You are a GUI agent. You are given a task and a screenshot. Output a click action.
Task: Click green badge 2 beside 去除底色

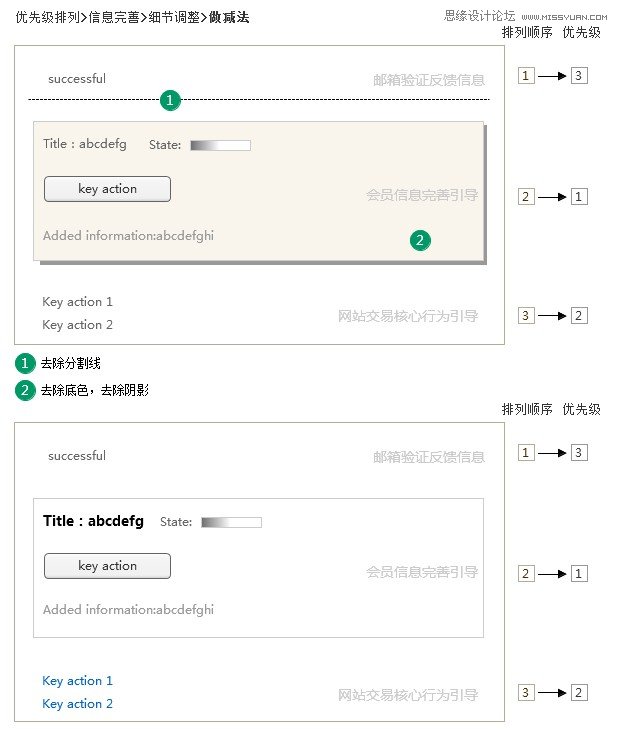tap(25, 390)
